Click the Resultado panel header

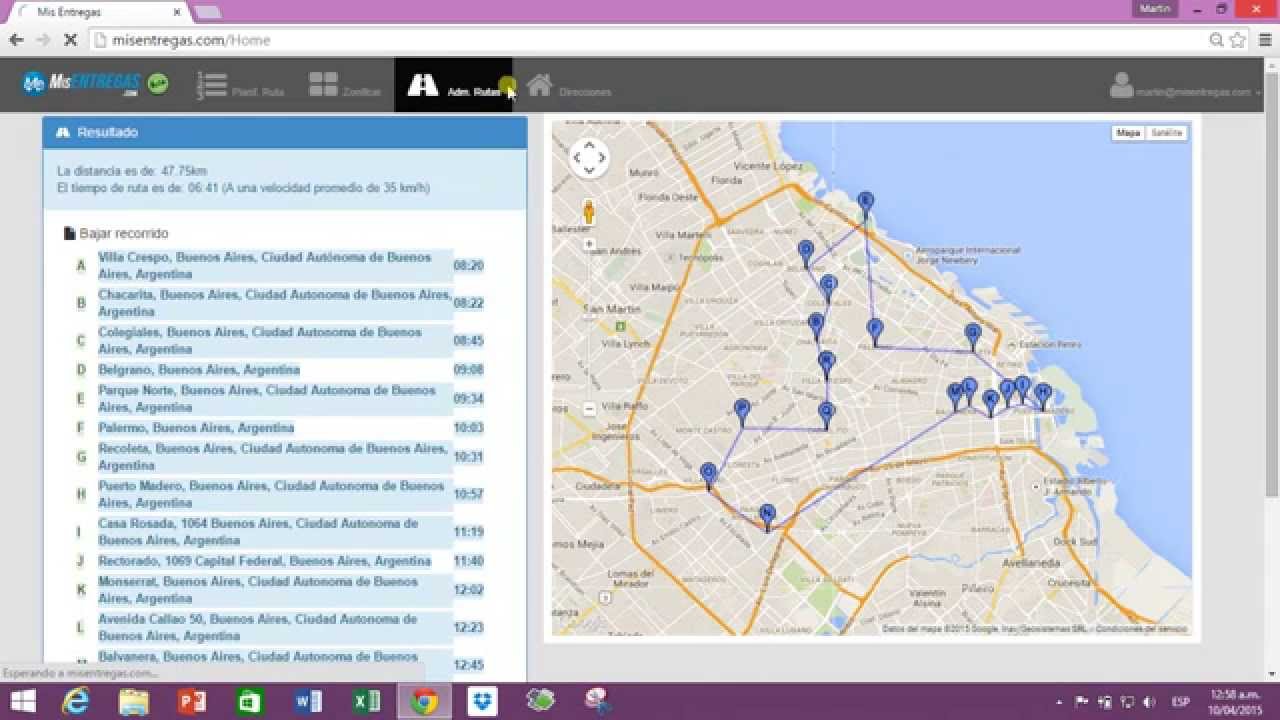click(x=285, y=132)
